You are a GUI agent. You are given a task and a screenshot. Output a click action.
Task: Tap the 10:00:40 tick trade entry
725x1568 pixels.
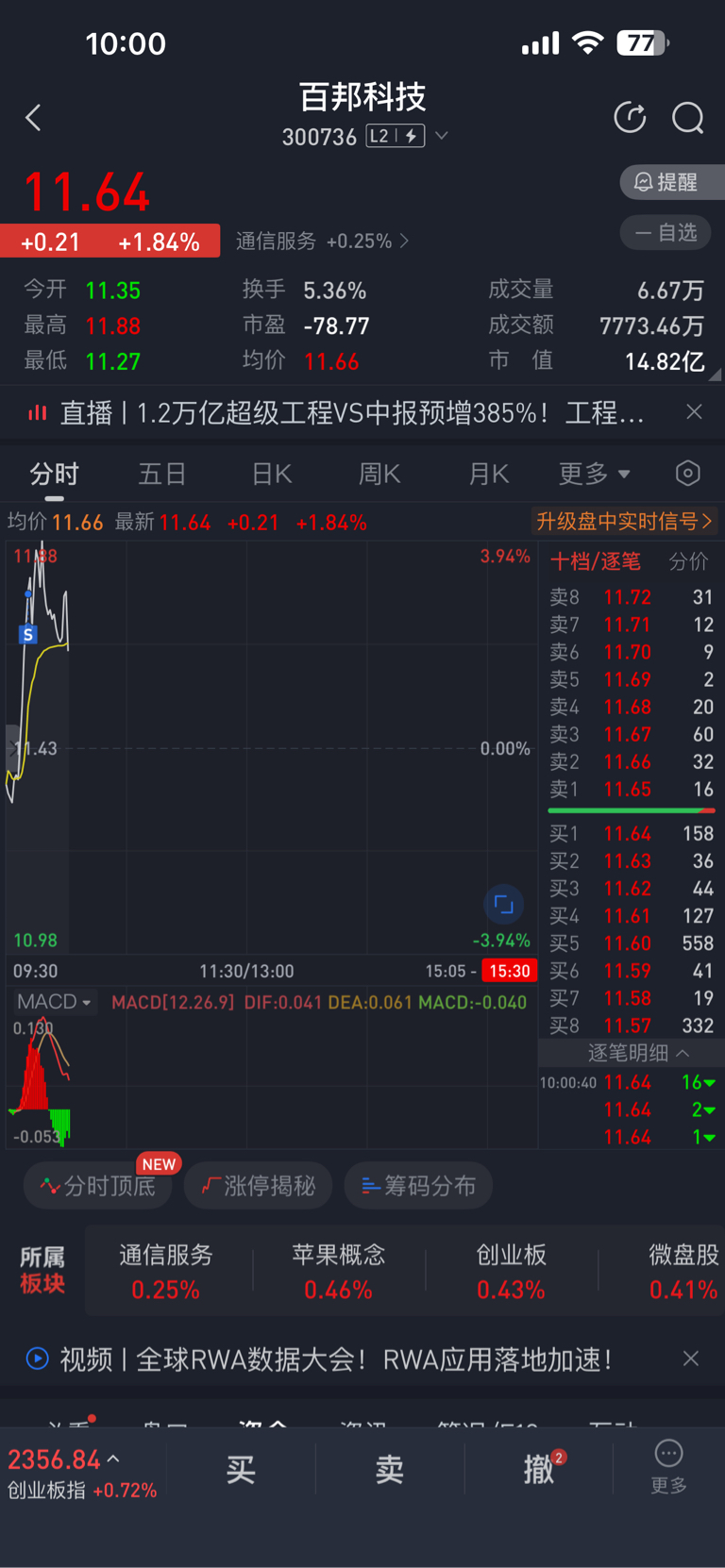coord(628,1082)
